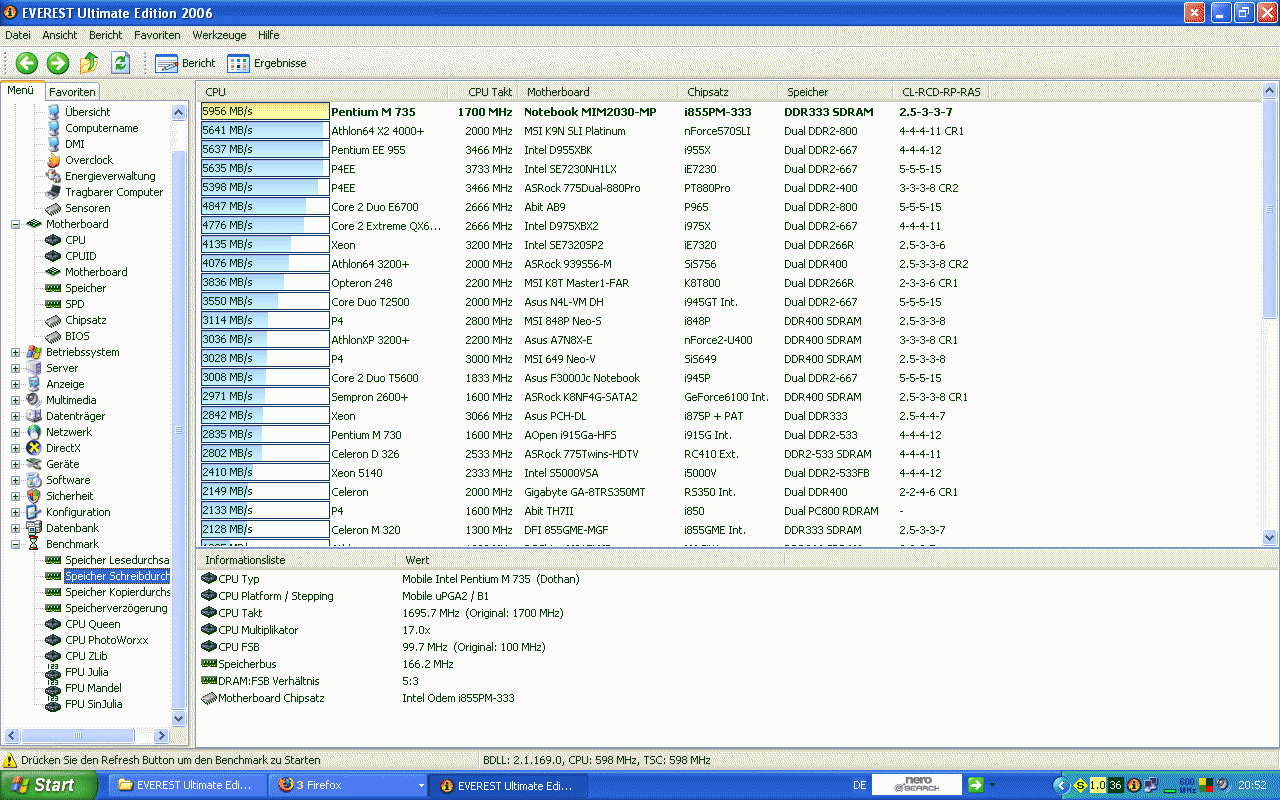The image size is (1280, 800).
Task: Select Sensoren tree item
Action: click(88, 208)
